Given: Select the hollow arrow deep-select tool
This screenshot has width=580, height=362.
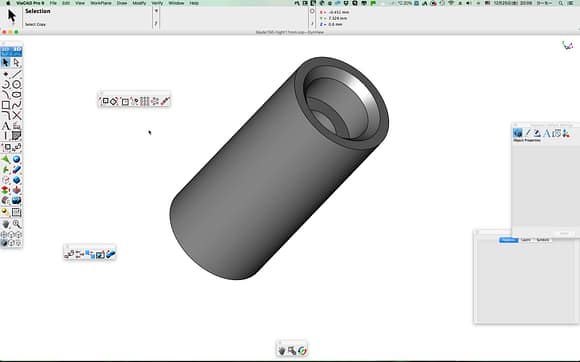Looking at the screenshot, I should pyautogui.click(x=16, y=62).
